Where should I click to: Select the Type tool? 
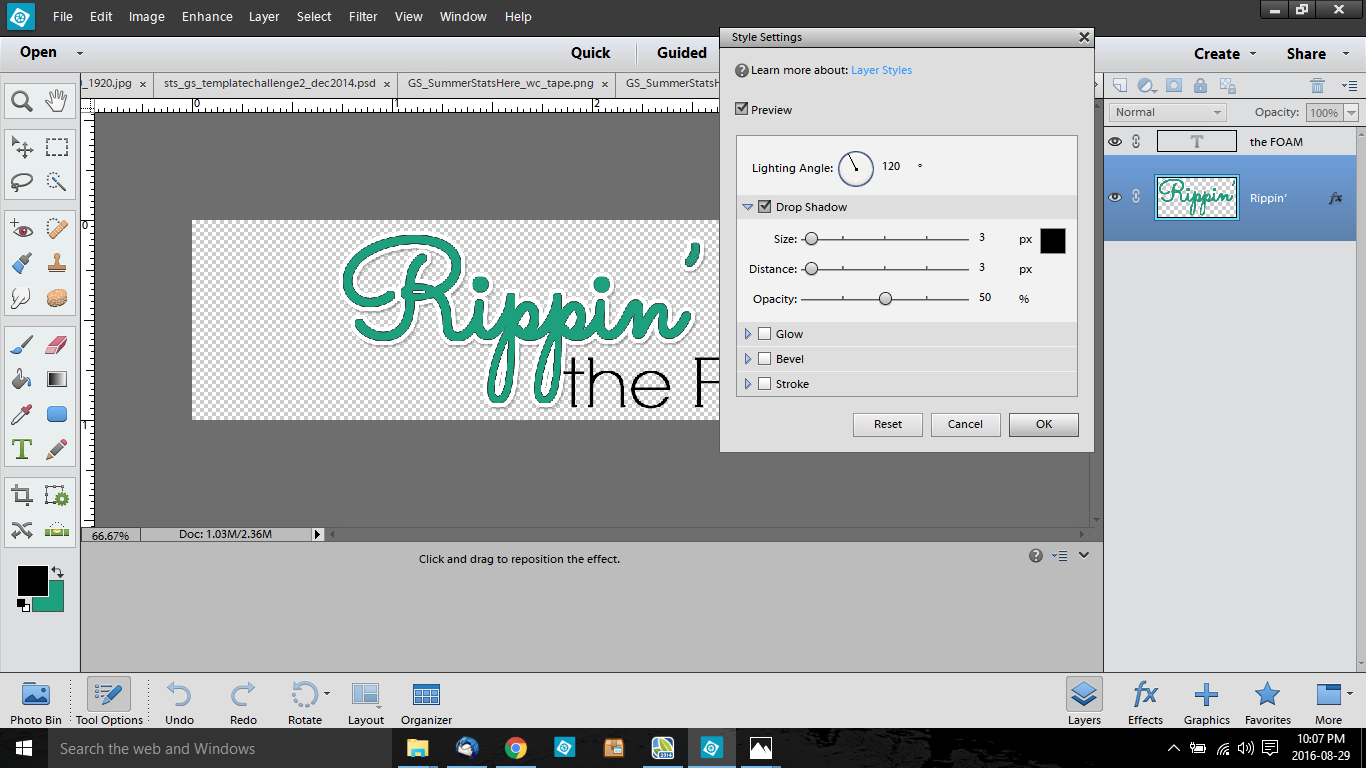[21, 449]
